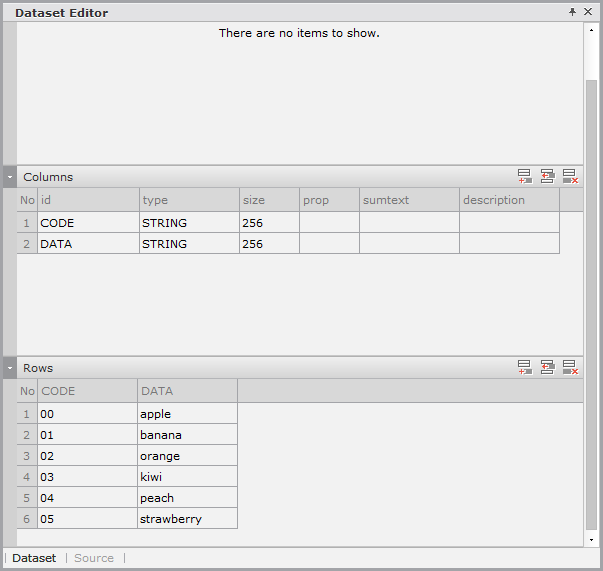Click delete column icon in Columns section
Viewport: 603px width, 571px height.
pyautogui.click(x=570, y=177)
